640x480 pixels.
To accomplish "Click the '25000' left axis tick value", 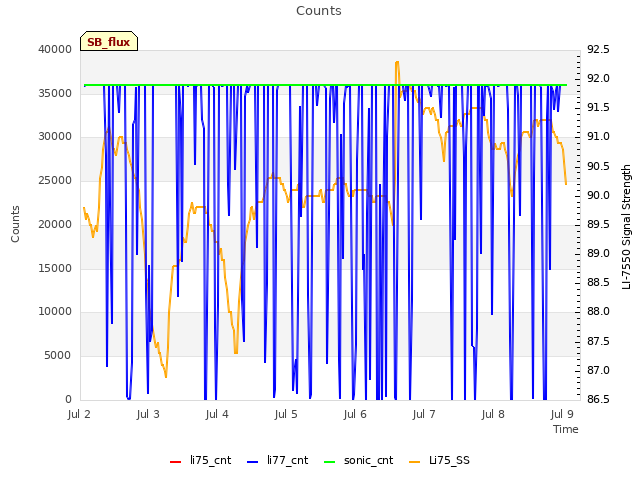I will pos(55,180).
